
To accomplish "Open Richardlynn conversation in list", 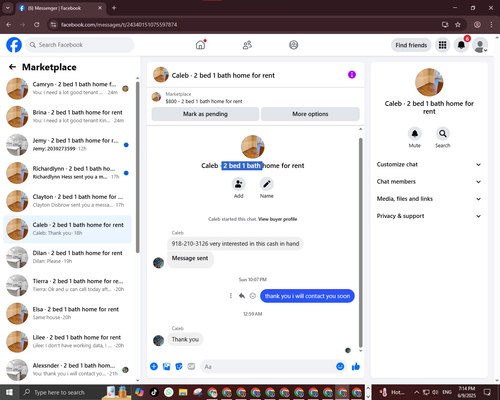I will (67, 173).
